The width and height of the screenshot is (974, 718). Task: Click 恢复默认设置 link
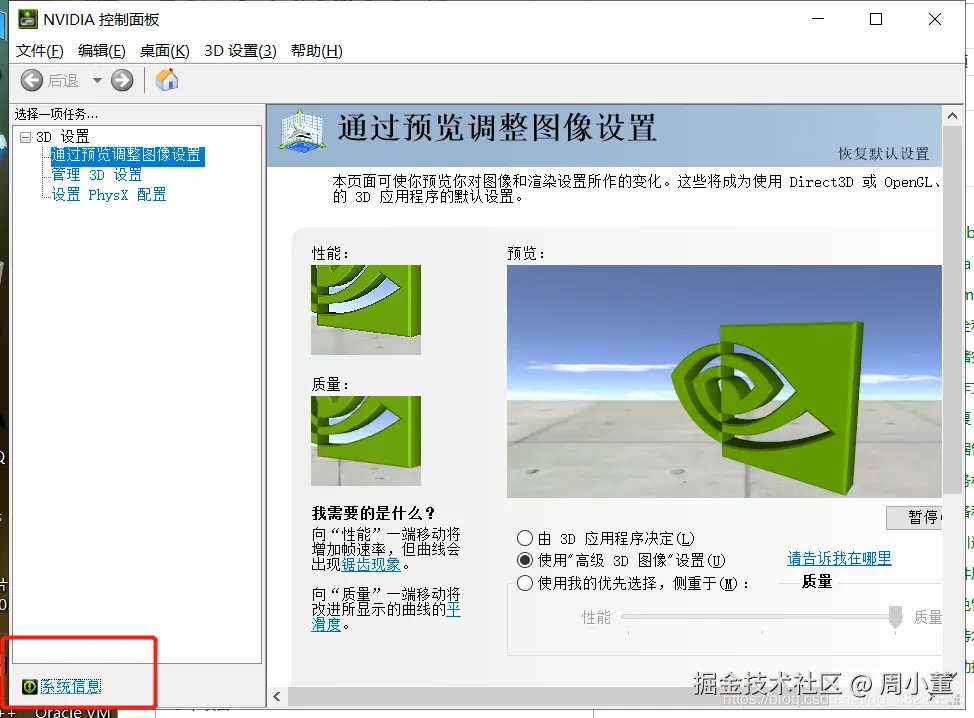883,153
